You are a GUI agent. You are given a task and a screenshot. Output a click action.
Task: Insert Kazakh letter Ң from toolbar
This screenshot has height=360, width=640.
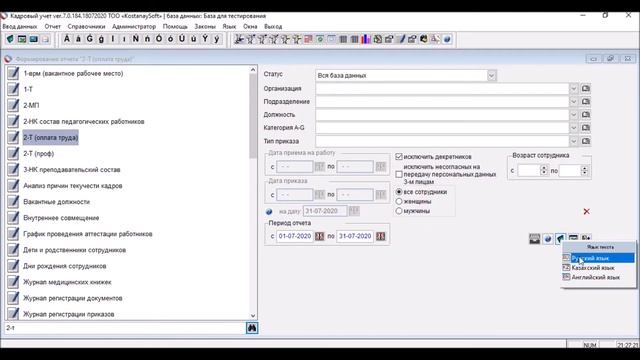(x=136, y=39)
